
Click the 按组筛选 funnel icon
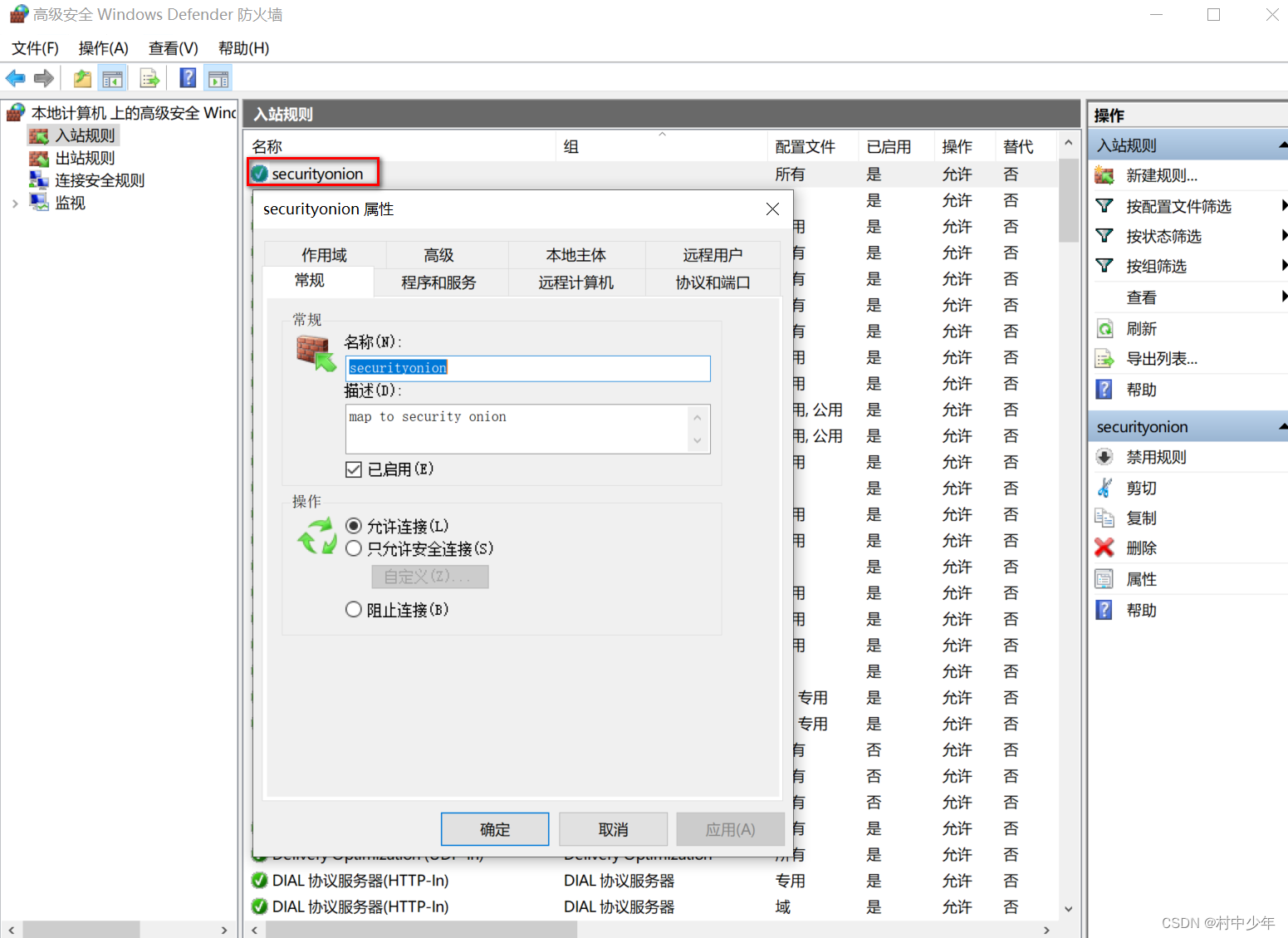(x=1104, y=266)
